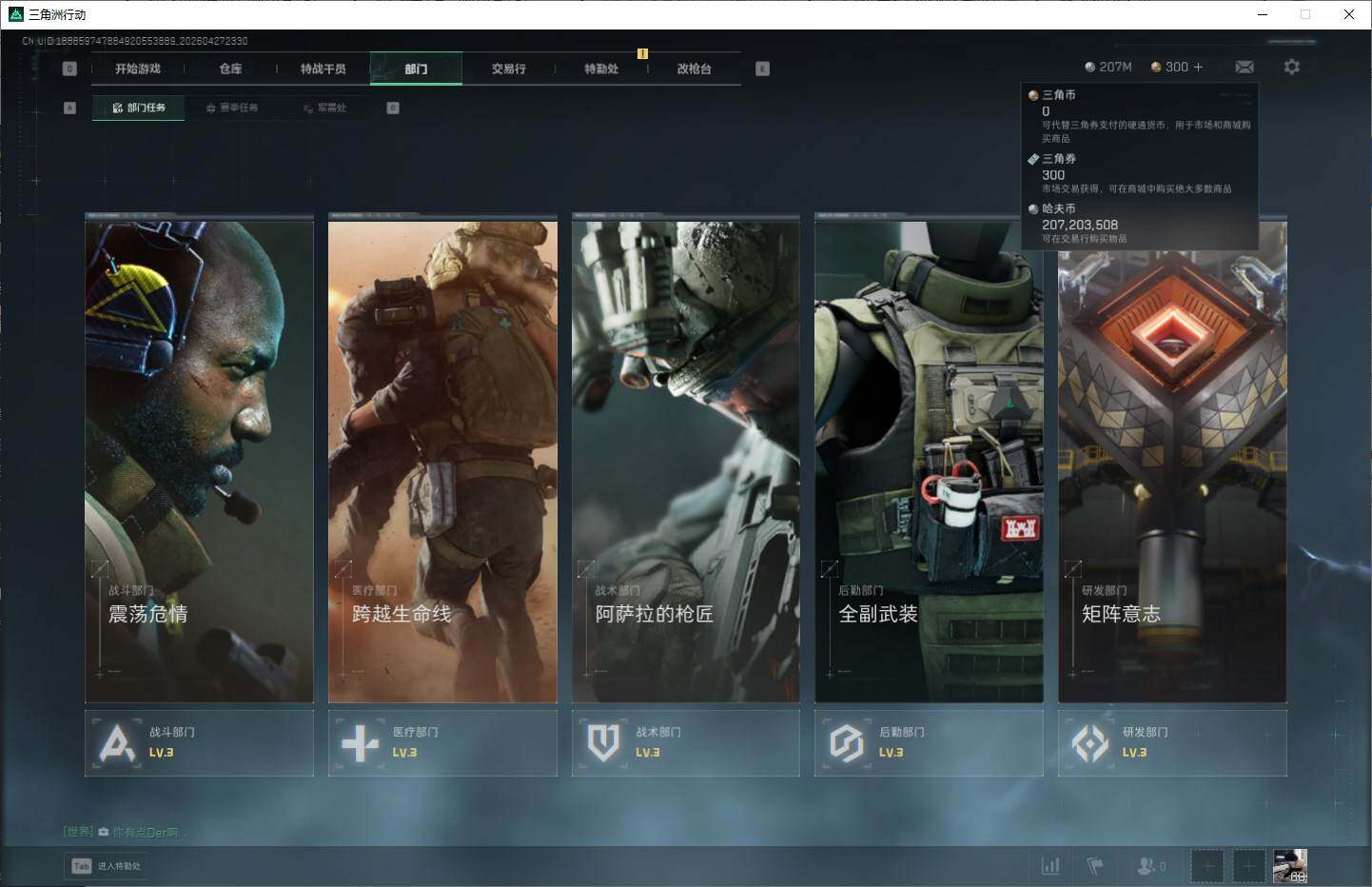Click the 207M 哈夫币 balance
Viewport: 1372px width, 887px height.
1108,67
